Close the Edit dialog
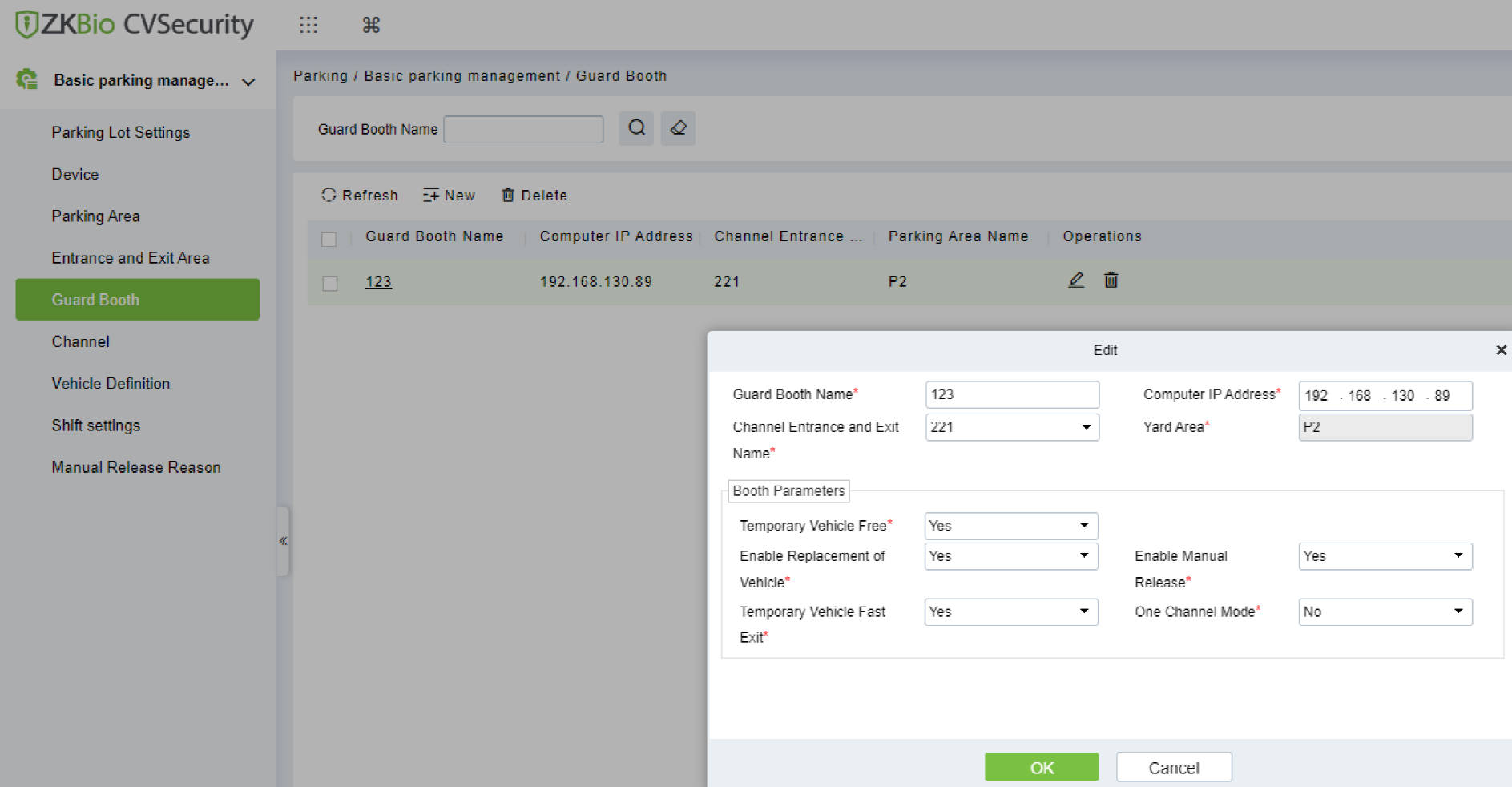This screenshot has height=787, width=1512. [x=1501, y=350]
